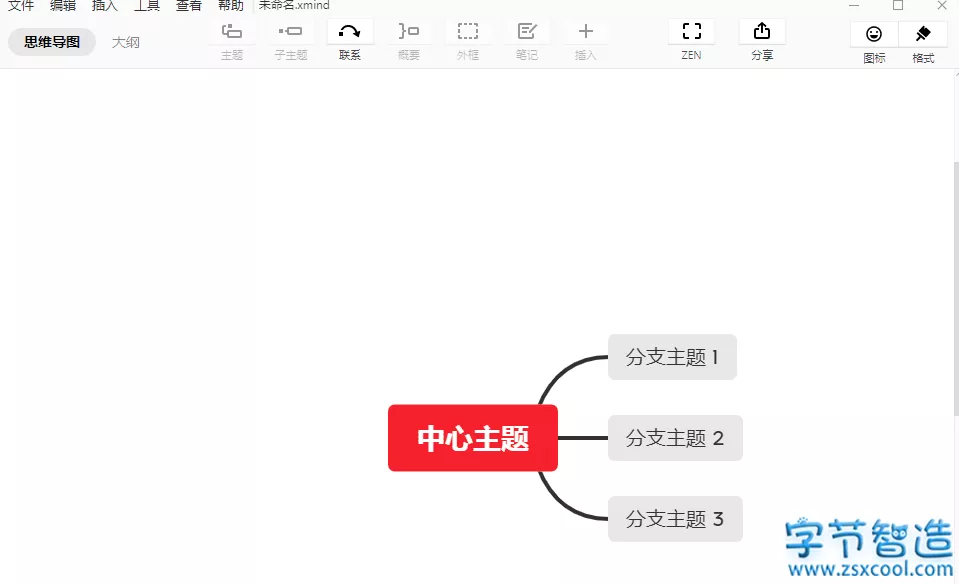959x584 pixels.
Task: Select the 主题 (Topic) tool
Action: point(231,40)
